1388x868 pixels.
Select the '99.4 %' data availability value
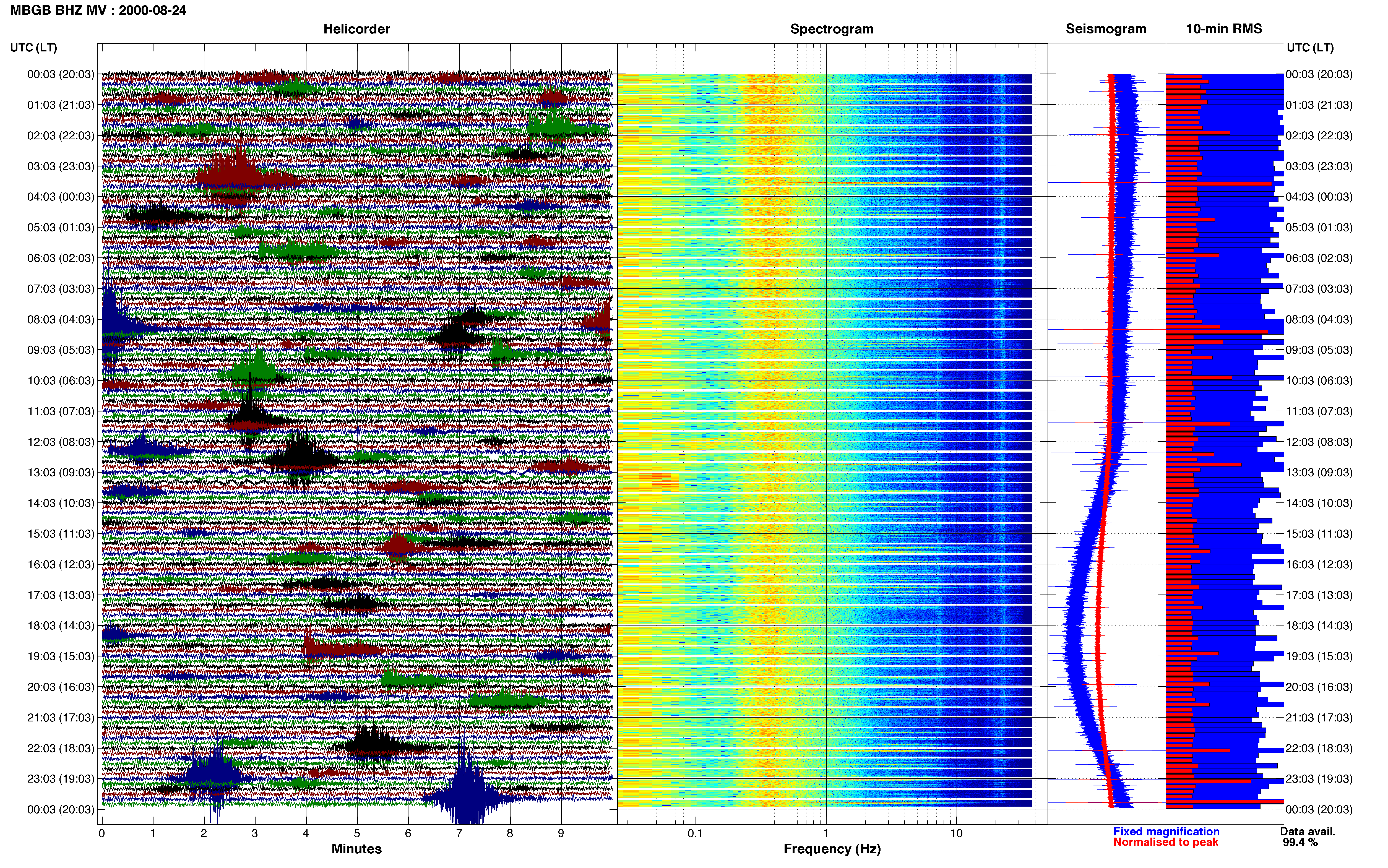[x=1300, y=843]
